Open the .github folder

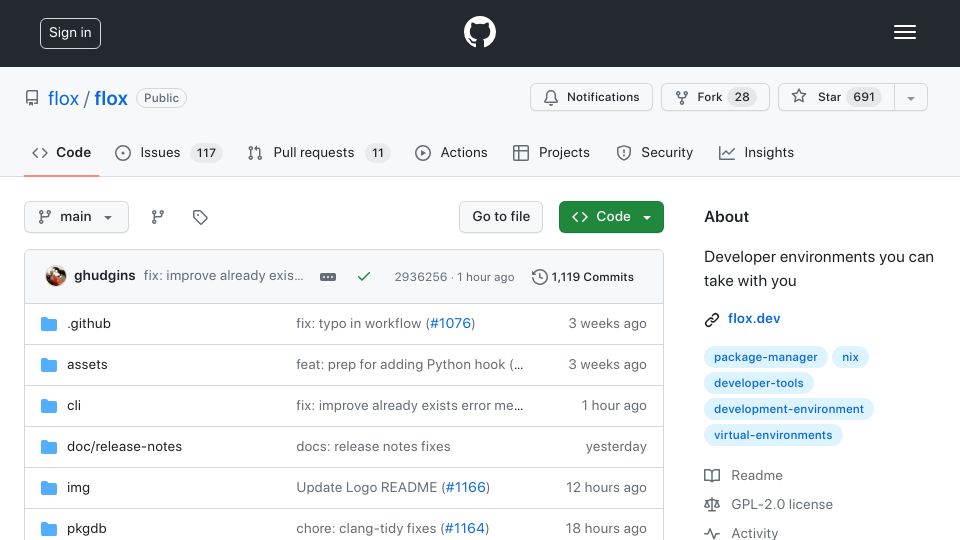[x=89, y=323]
